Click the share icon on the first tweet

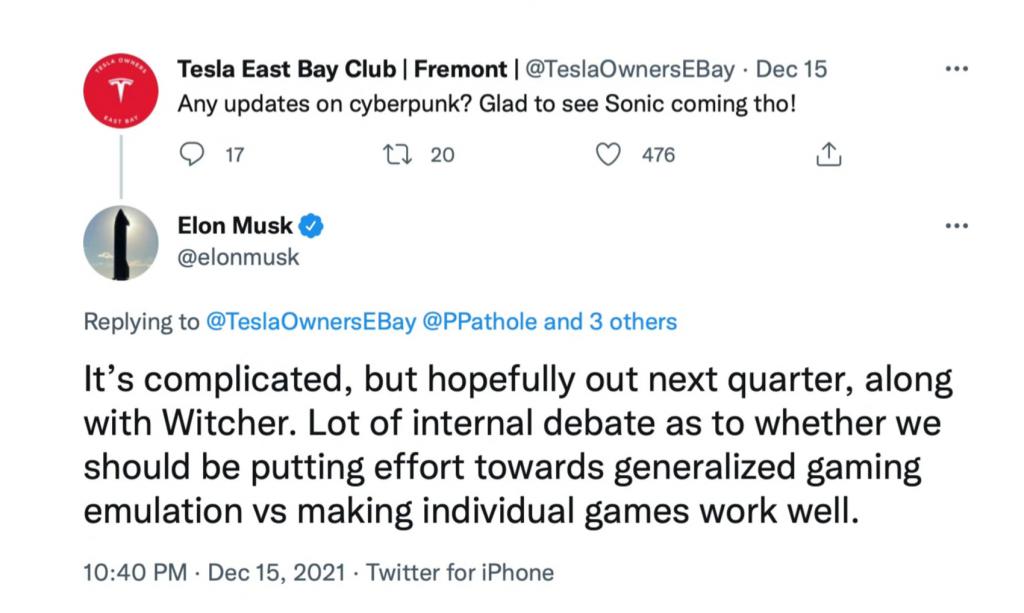[x=827, y=155]
